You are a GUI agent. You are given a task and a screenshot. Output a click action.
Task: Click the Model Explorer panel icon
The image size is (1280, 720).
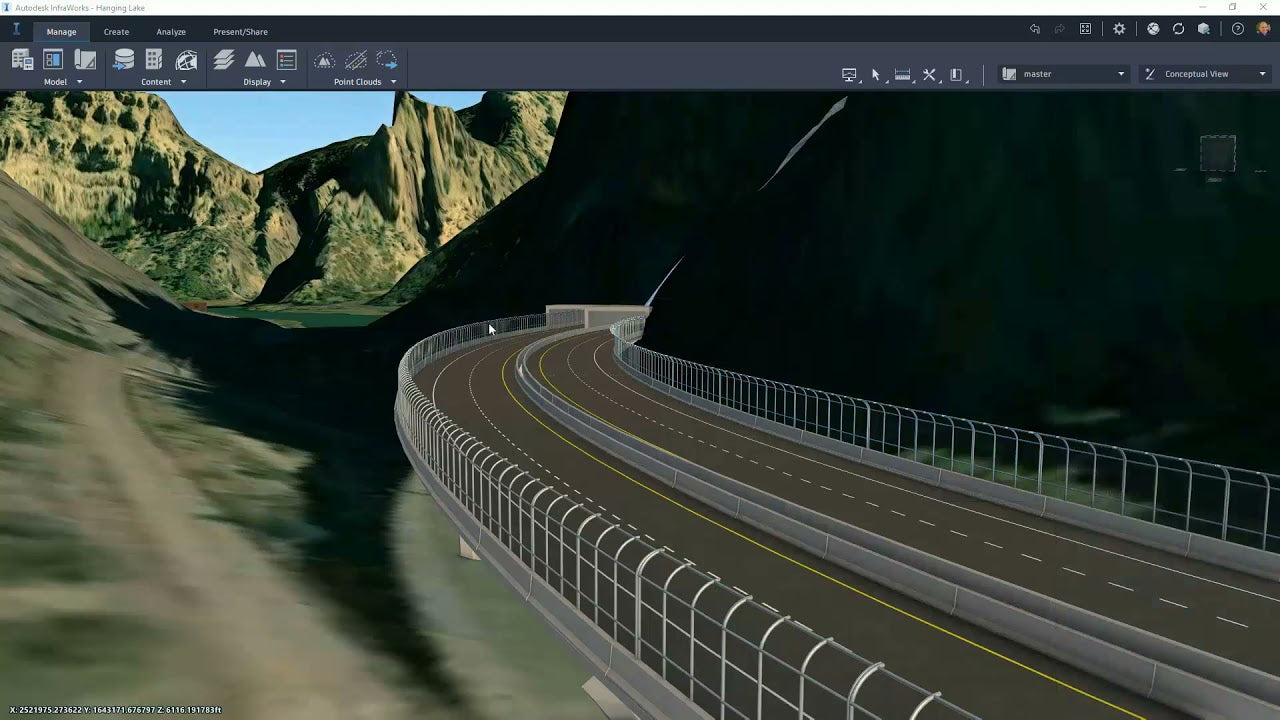tap(53, 60)
